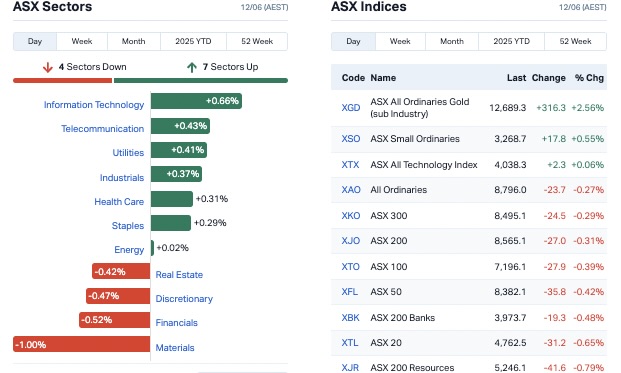The height and width of the screenshot is (373, 621).
Task: Click the red down arrow for Sectors Down
Action: [48, 67]
